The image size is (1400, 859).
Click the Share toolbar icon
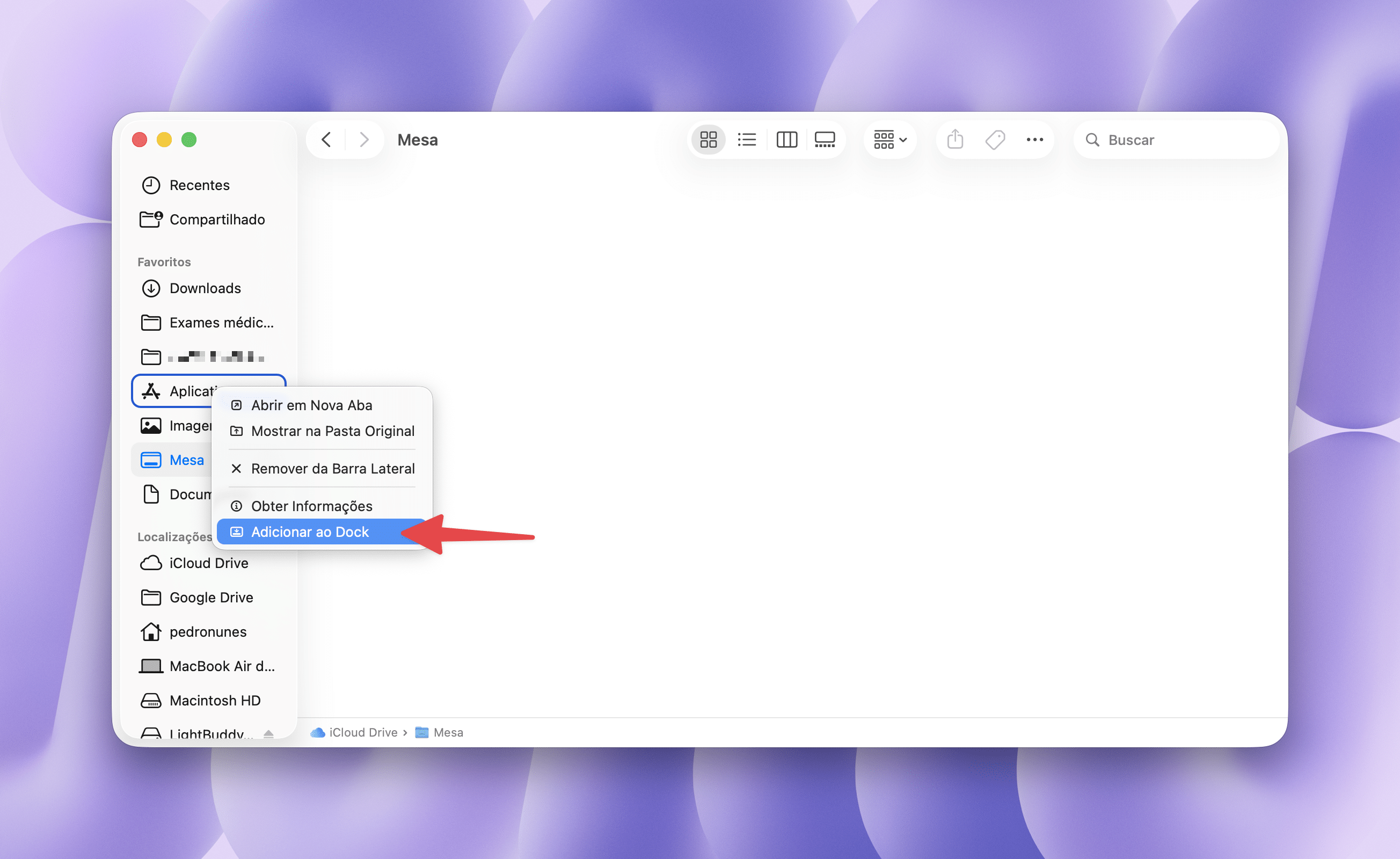(x=955, y=140)
